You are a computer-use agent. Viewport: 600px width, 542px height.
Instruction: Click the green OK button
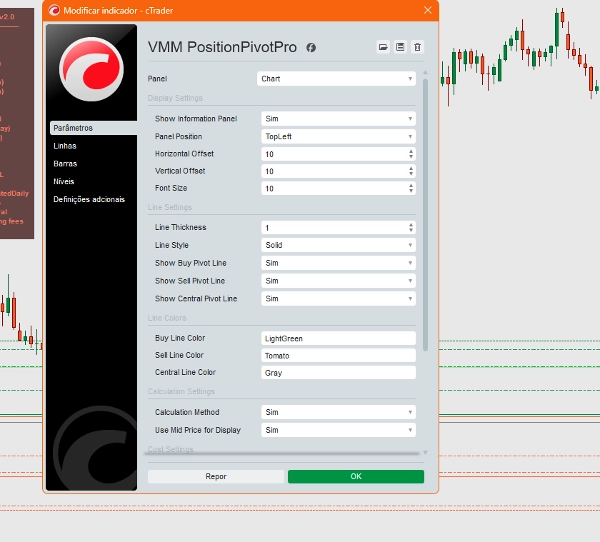coord(356,477)
